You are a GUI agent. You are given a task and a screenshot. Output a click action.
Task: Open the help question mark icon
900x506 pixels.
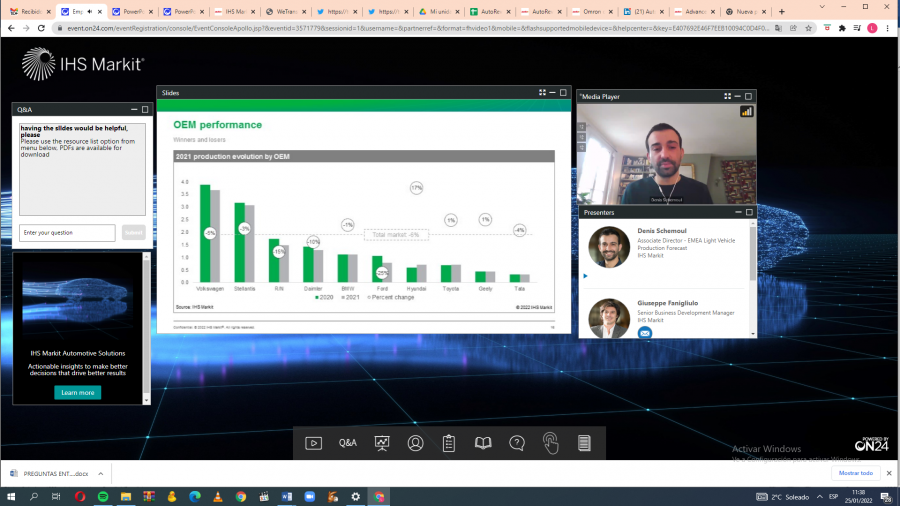coord(517,443)
